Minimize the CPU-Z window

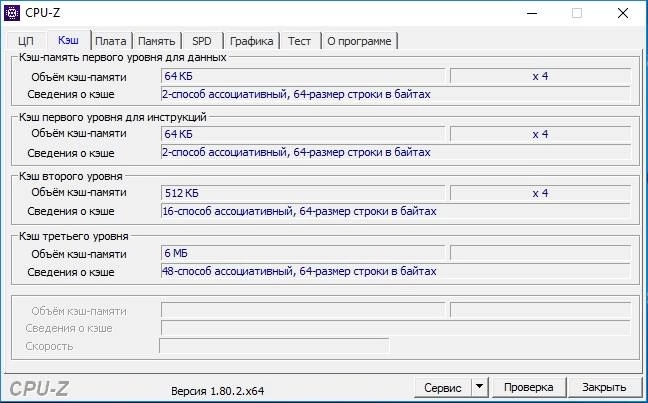[x=532, y=13]
